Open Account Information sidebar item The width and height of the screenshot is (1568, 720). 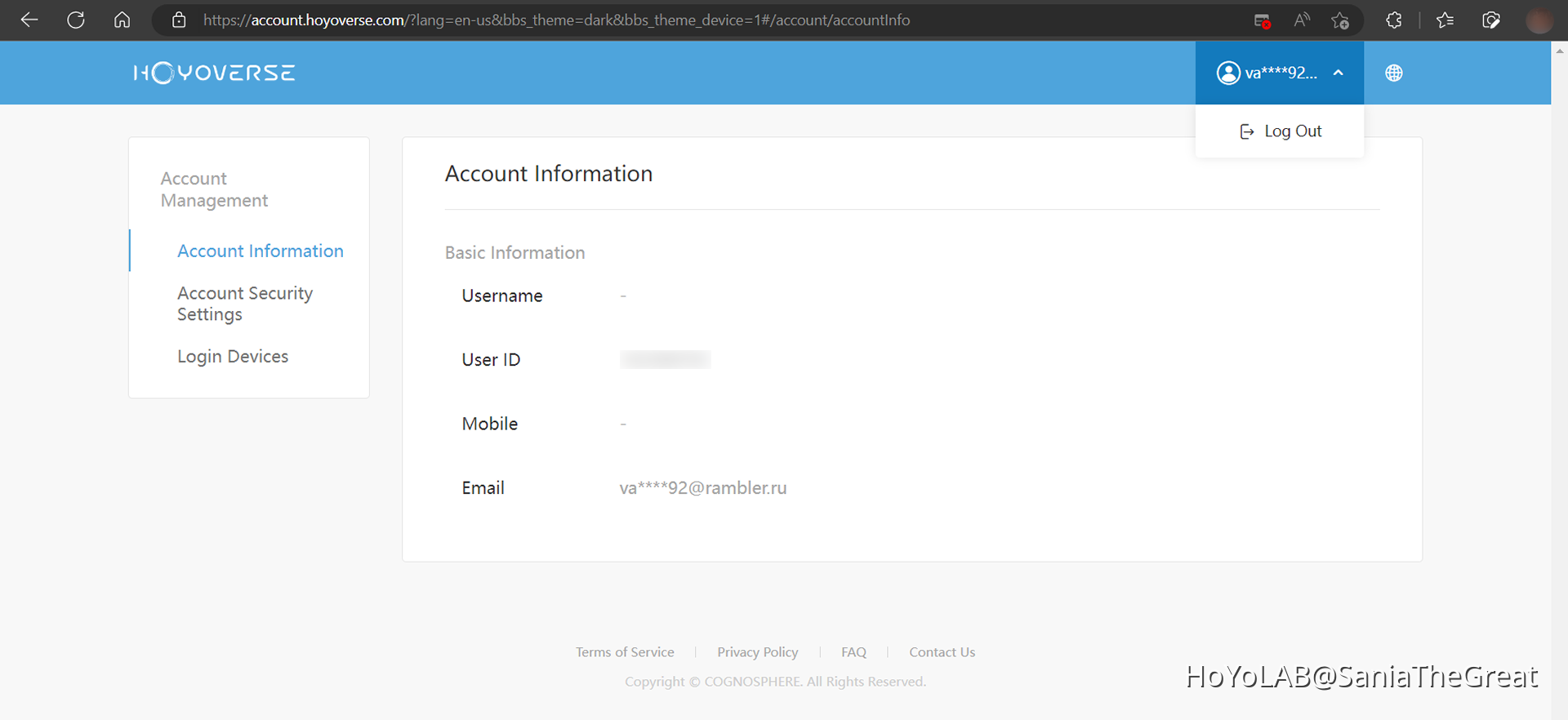(x=260, y=251)
